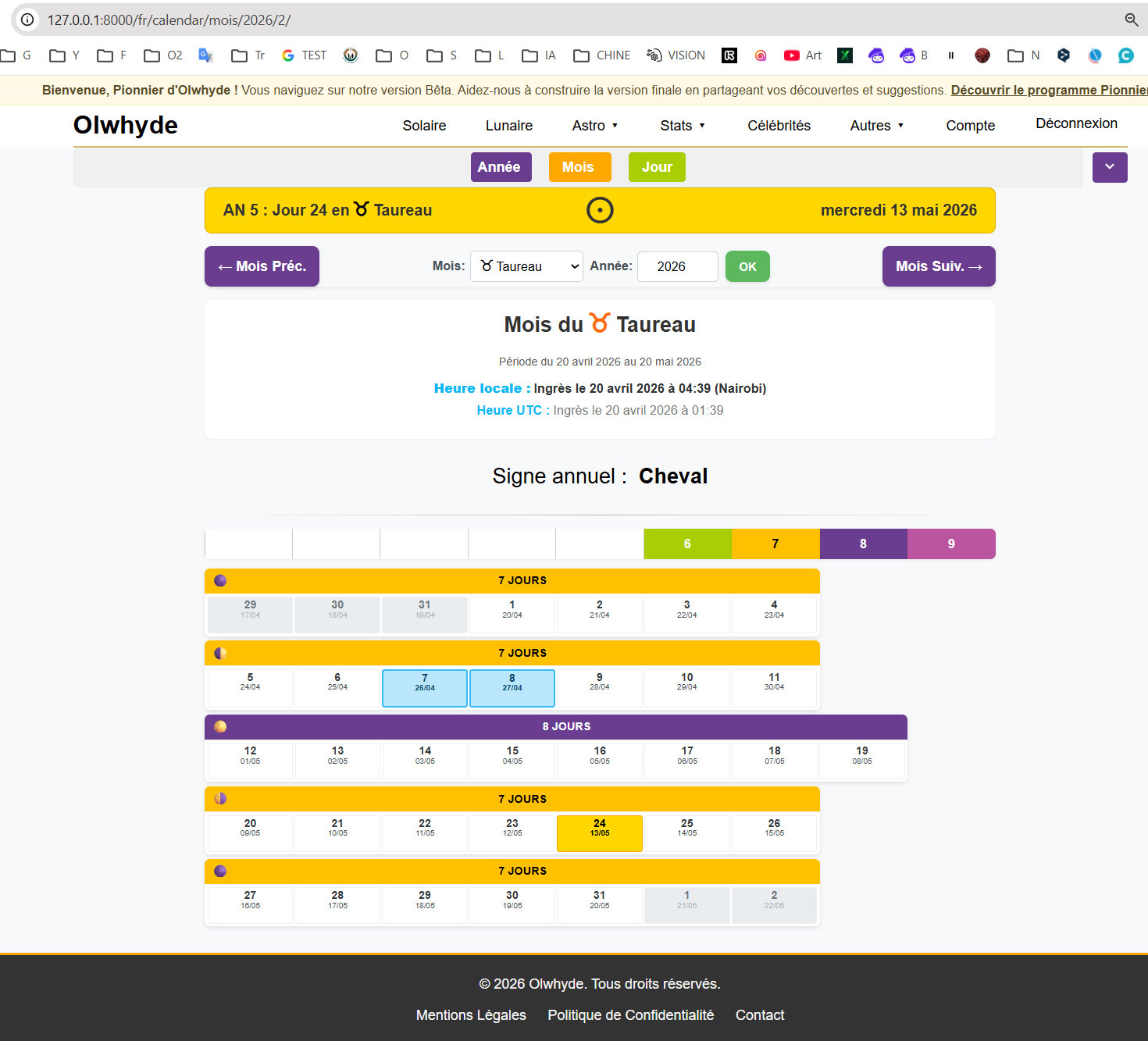Open the Contact footer link
This screenshot has height=1041, width=1148.
click(760, 1015)
